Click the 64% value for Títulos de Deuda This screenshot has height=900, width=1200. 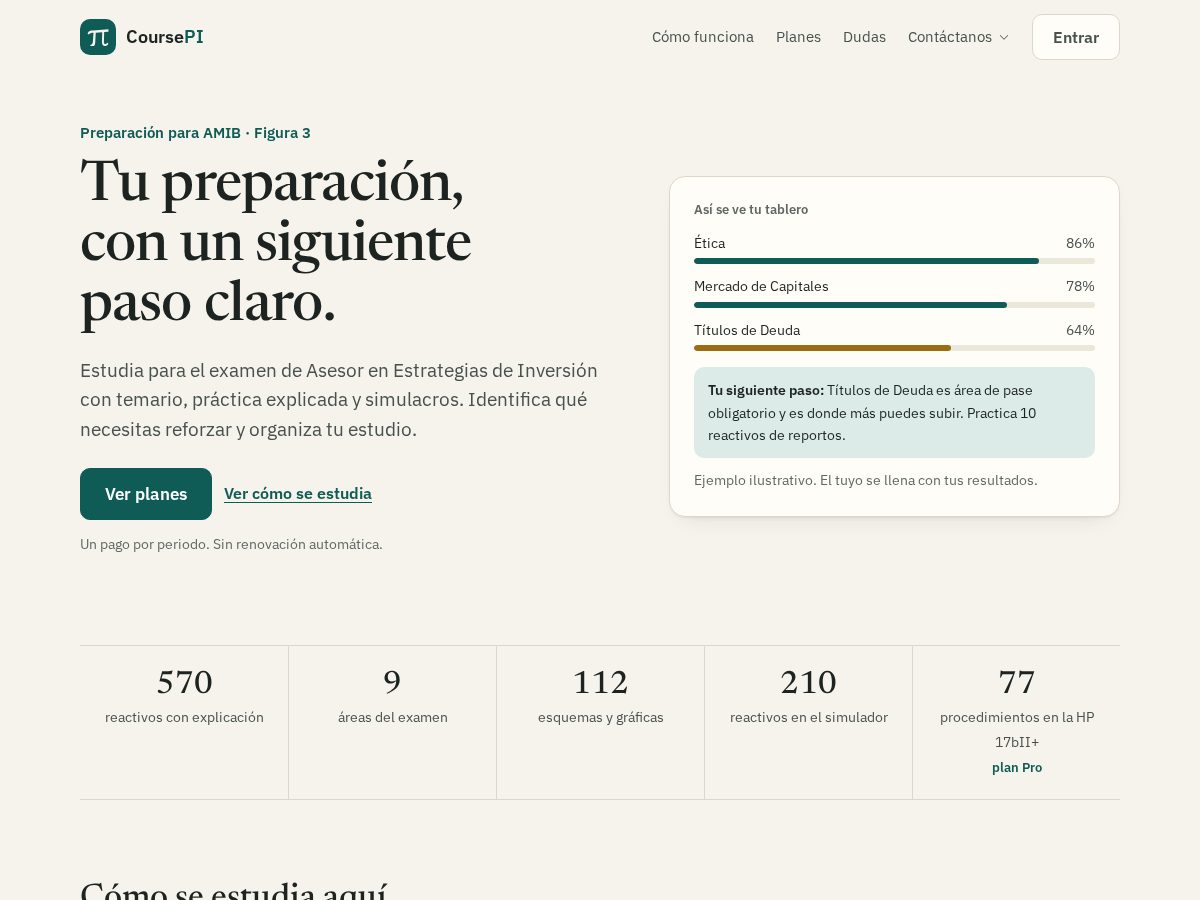[1080, 330]
